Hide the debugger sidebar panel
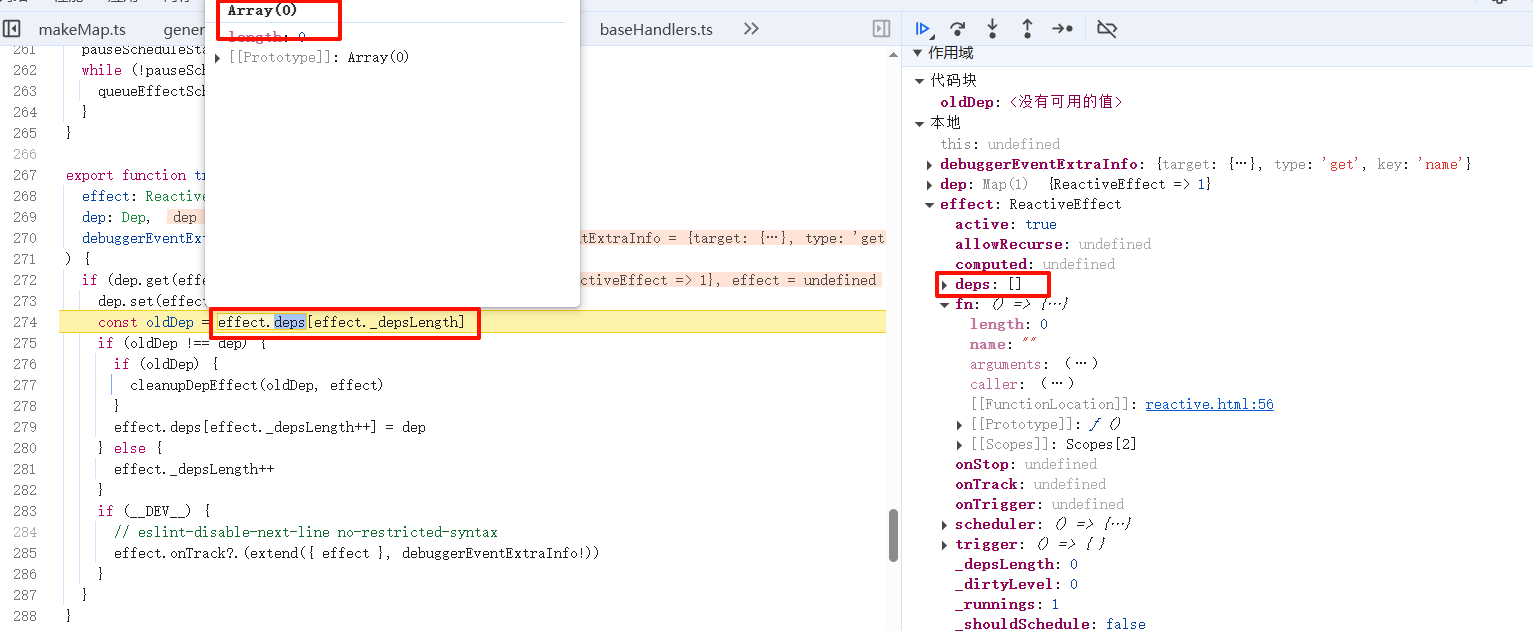This screenshot has height=631, width=1533. [881, 29]
